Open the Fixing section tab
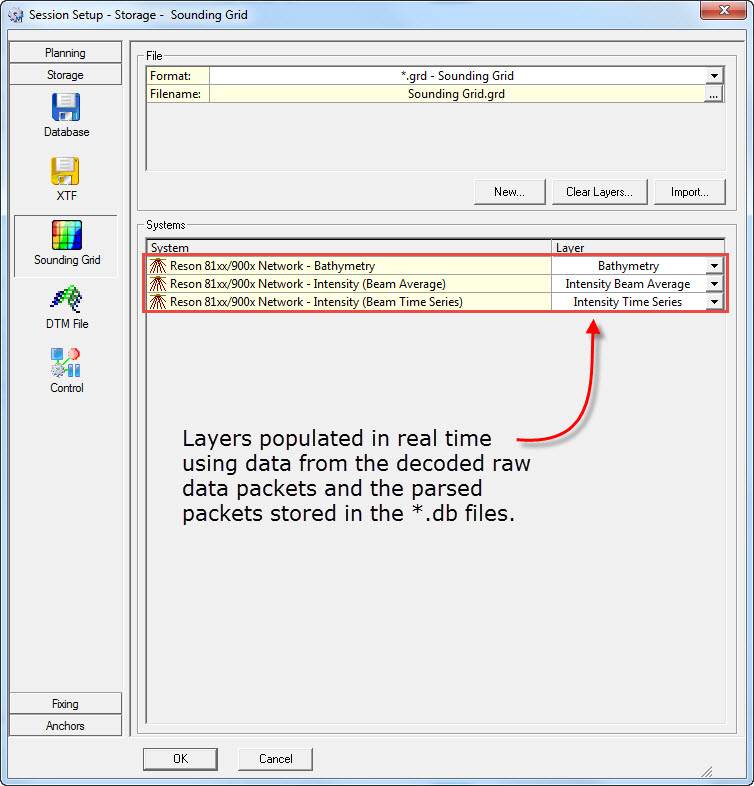Viewport: 754px width, 786px height. pyautogui.click(x=65, y=704)
